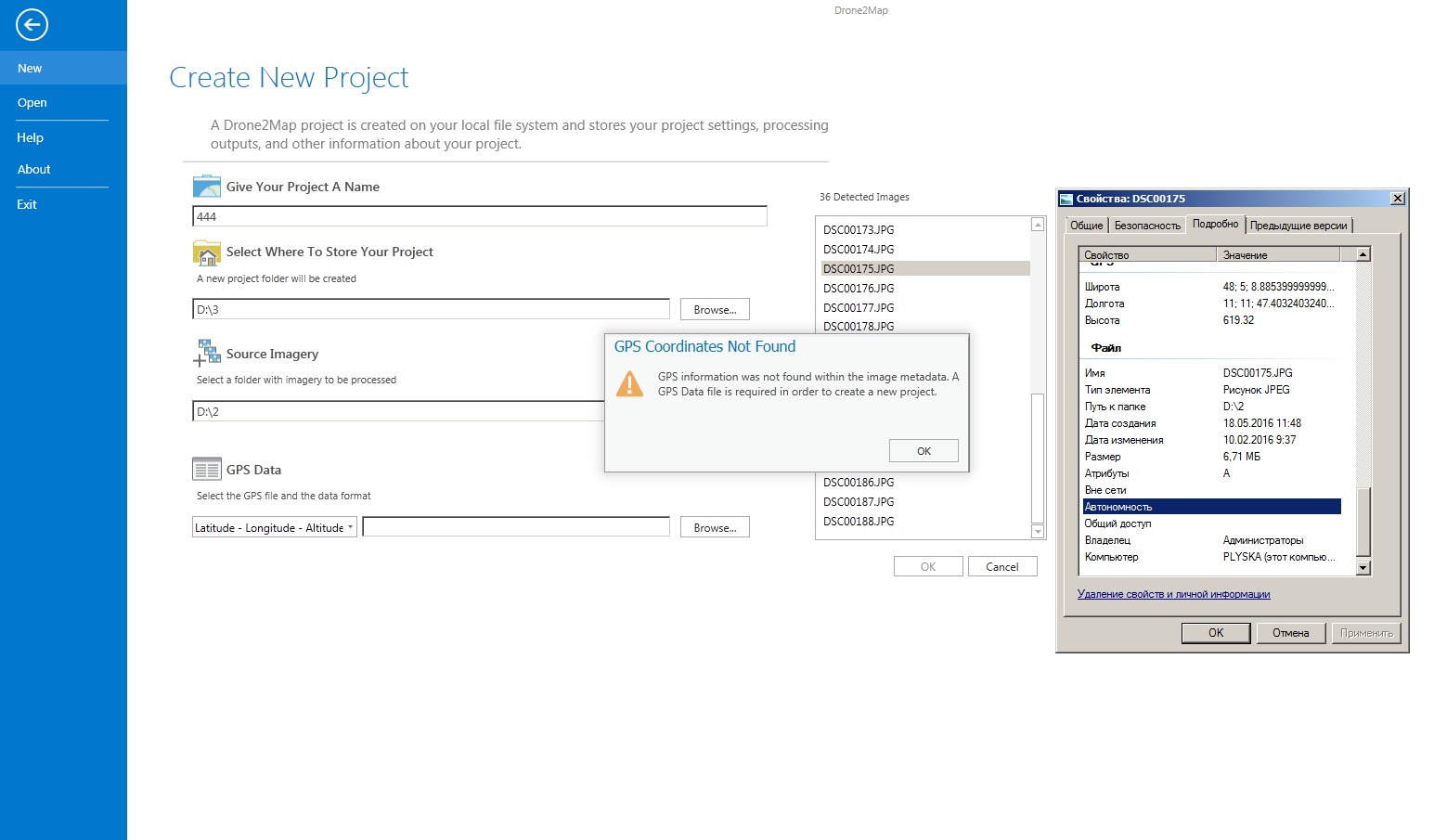The image size is (1434, 840).
Task: Select DSC00186.JPG in the image list
Action: click(x=859, y=483)
